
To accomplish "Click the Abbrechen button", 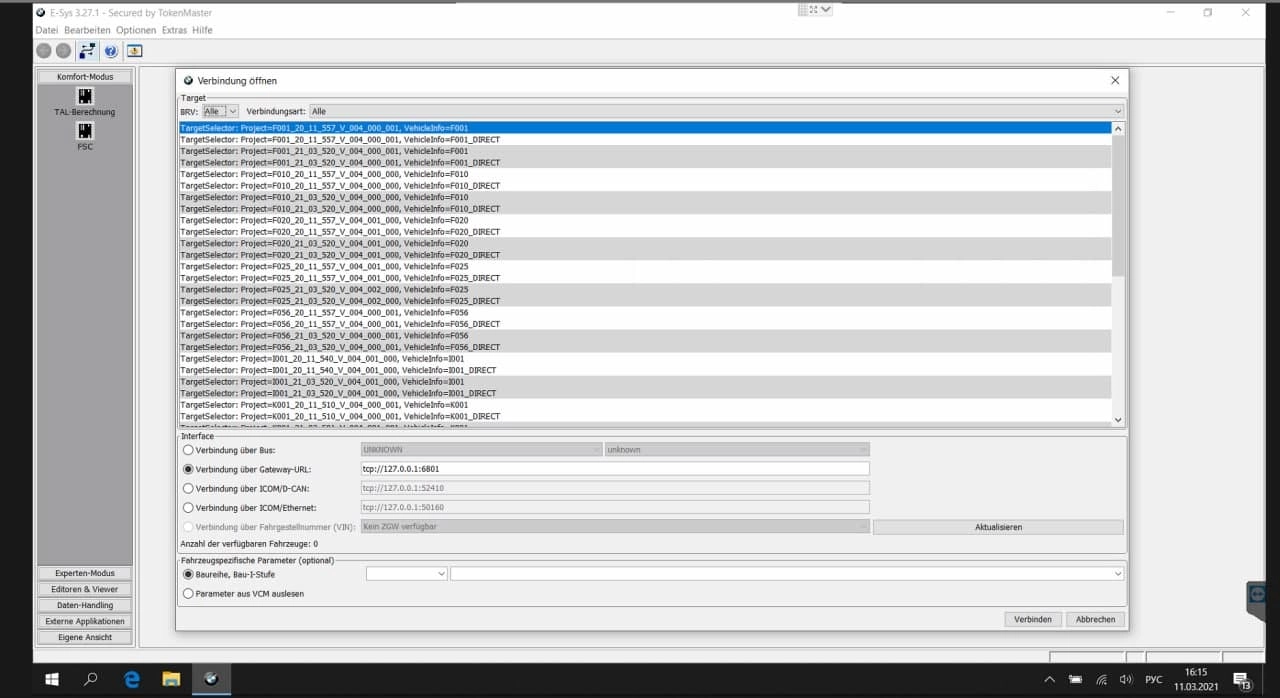I will (x=1095, y=619).
